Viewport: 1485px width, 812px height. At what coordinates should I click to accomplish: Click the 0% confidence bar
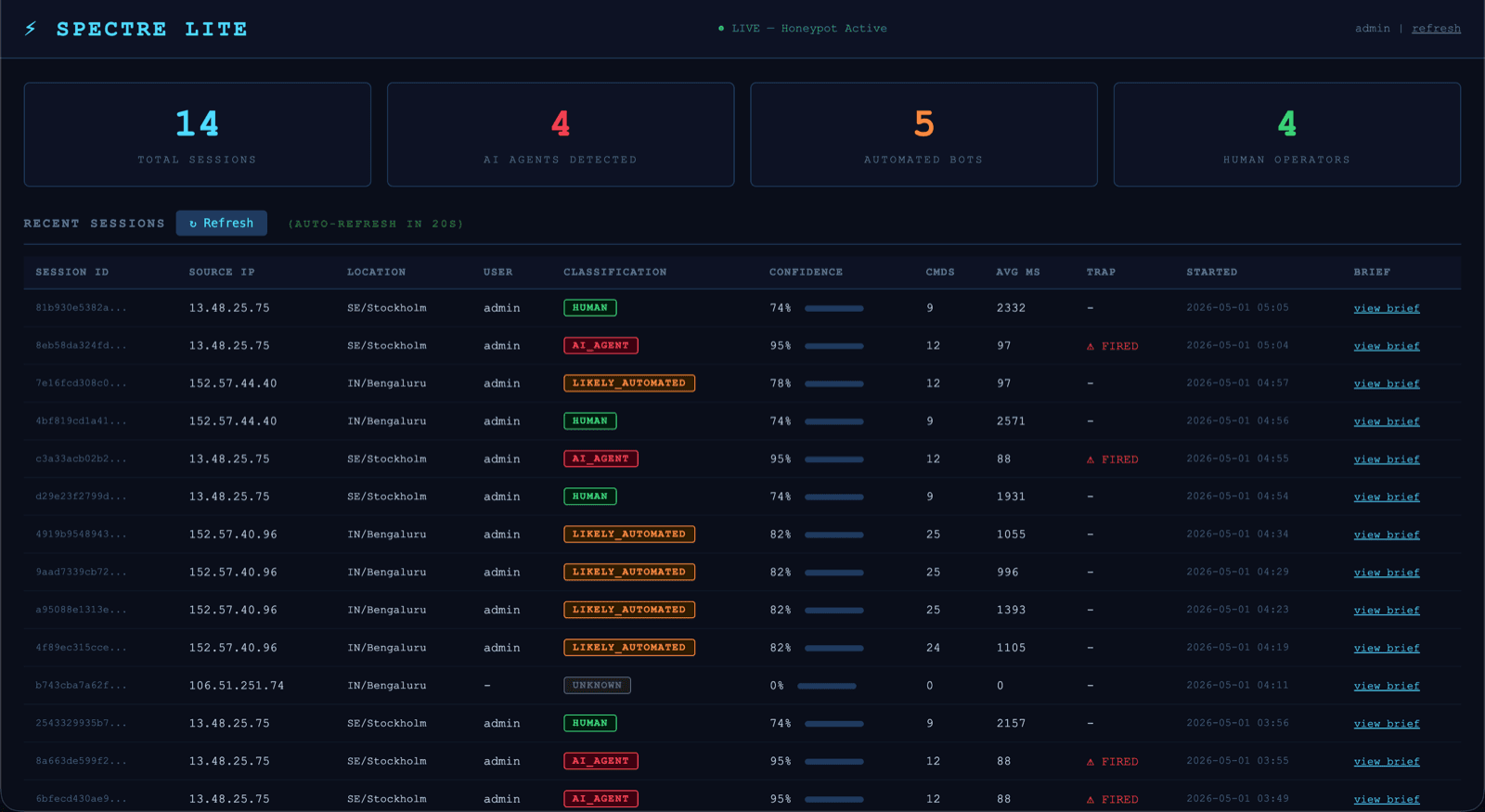coord(827,686)
